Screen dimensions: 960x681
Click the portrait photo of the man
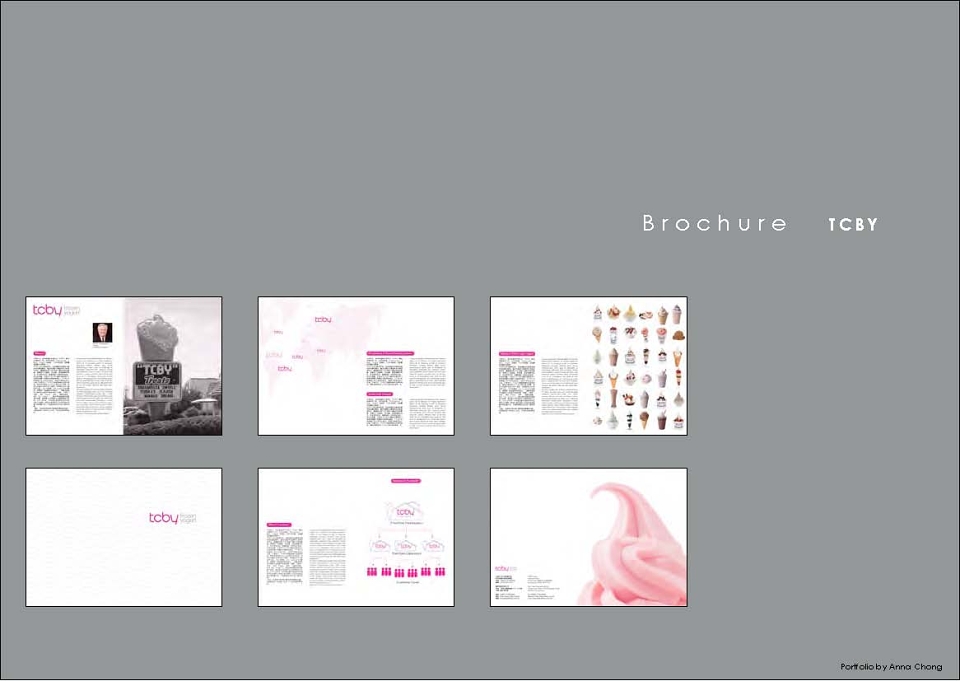coord(102,333)
